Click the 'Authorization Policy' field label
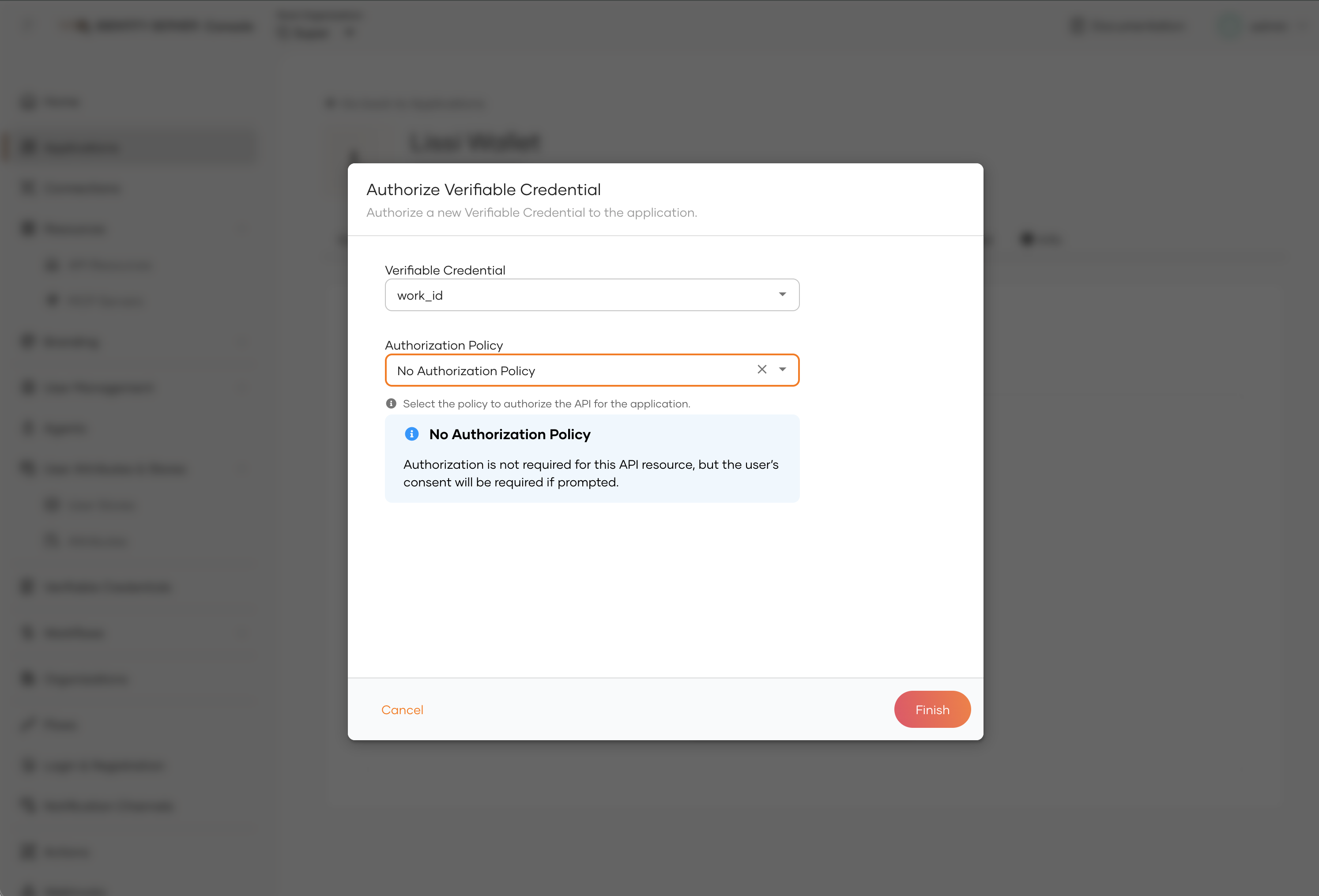Screen dimensions: 1319x896 coord(444,346)
